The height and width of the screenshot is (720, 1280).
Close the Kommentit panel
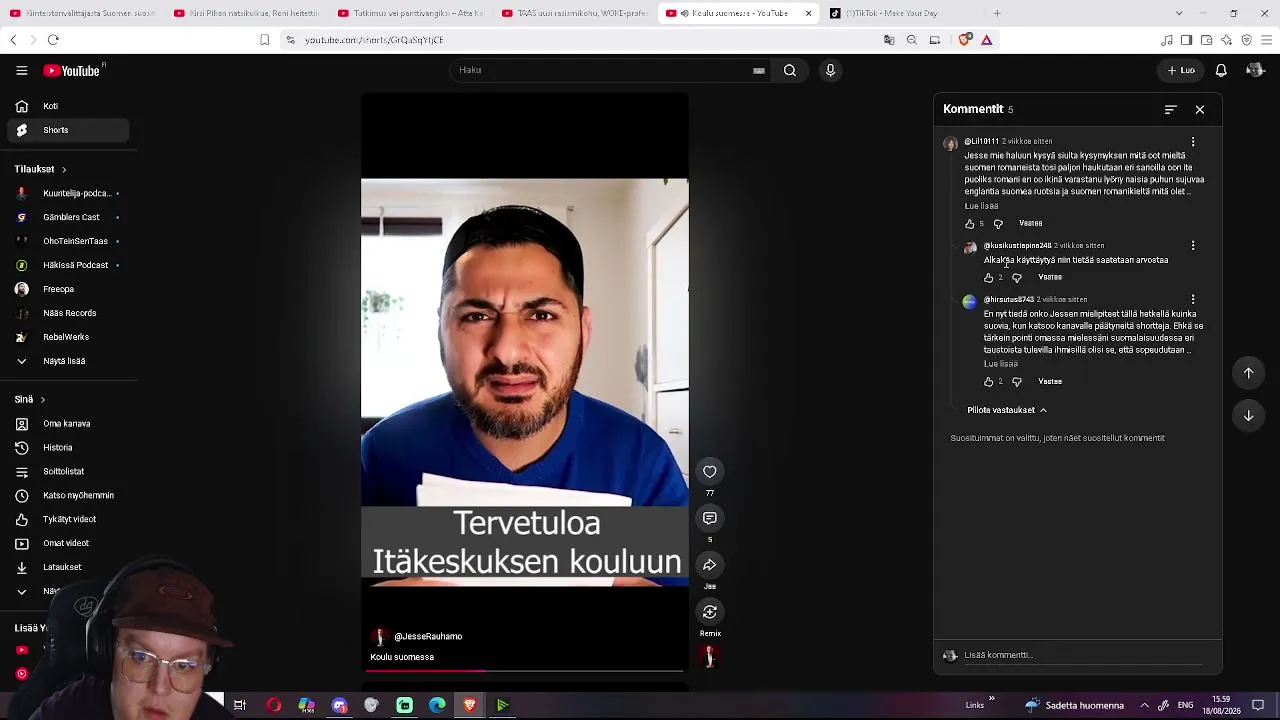1200,110
